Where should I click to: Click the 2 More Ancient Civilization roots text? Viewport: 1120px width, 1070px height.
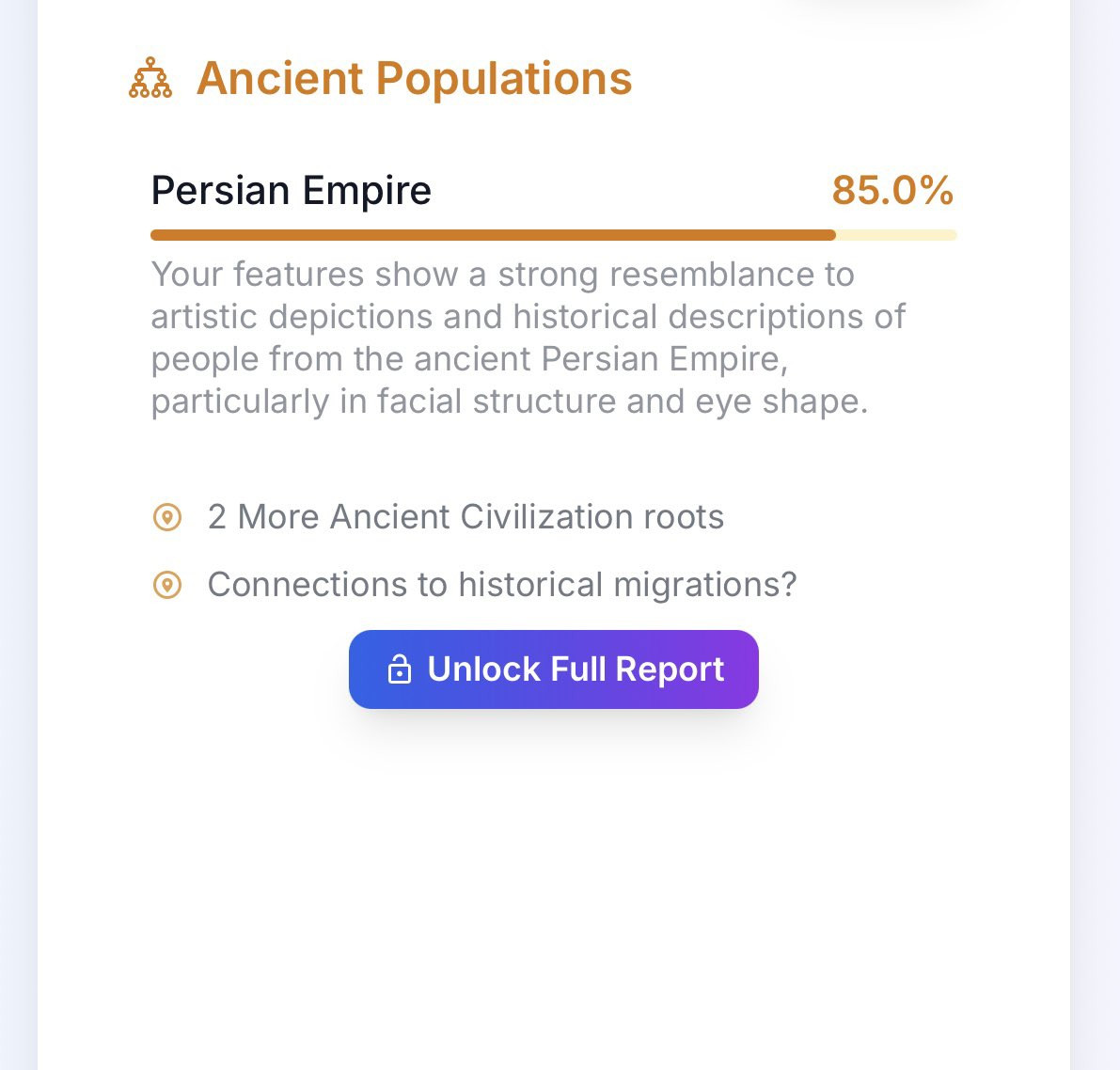point(465,516)
